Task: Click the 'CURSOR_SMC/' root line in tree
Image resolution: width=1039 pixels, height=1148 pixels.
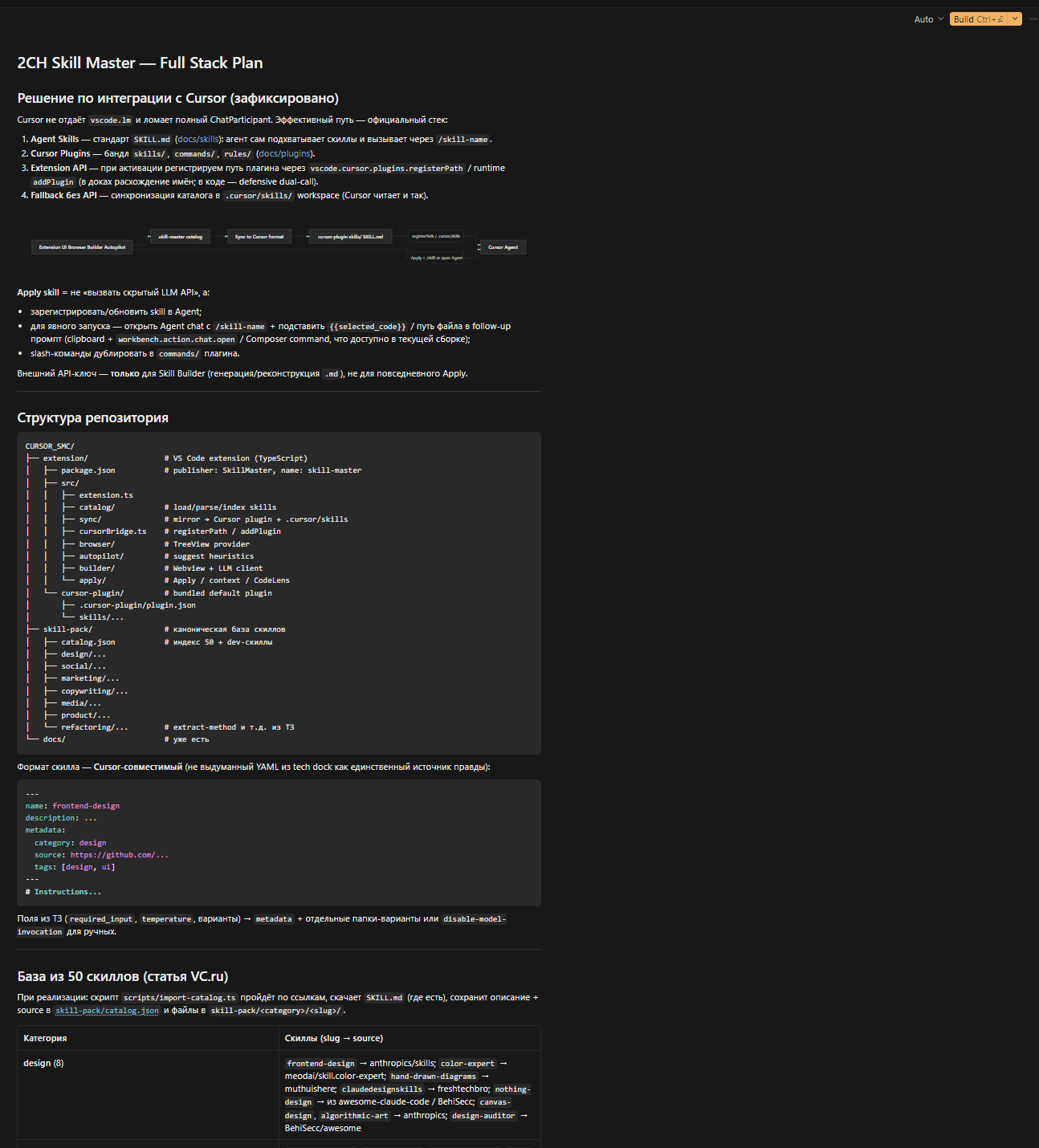Action: (50, 446)
